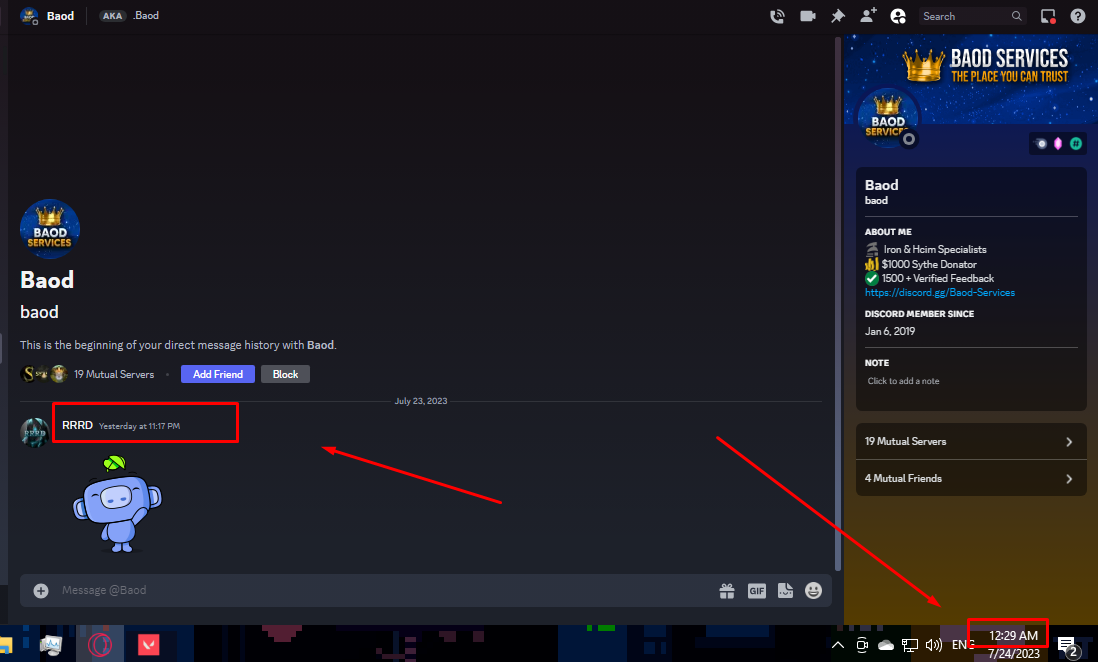The image size is (1098, 662).
Task: Click the Search field in header
Action: 972,16
